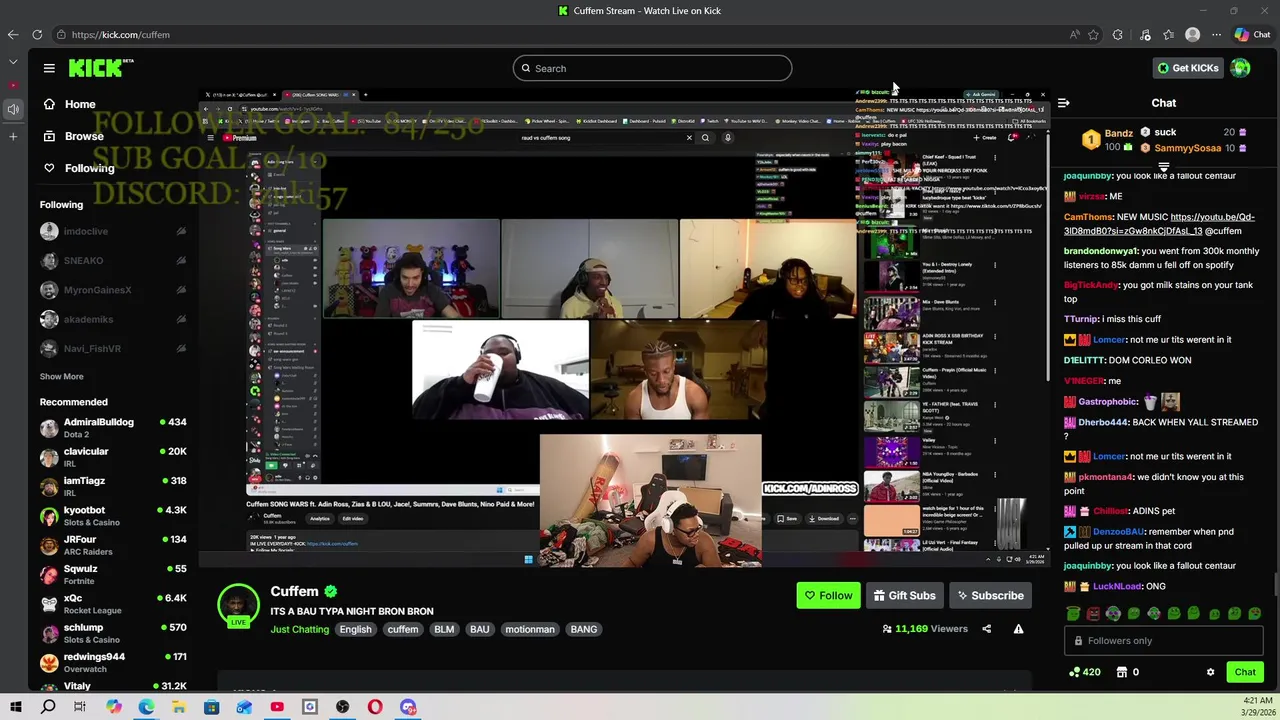
Task: Open channel points balance showing 420
Action: click(1084, 672)
